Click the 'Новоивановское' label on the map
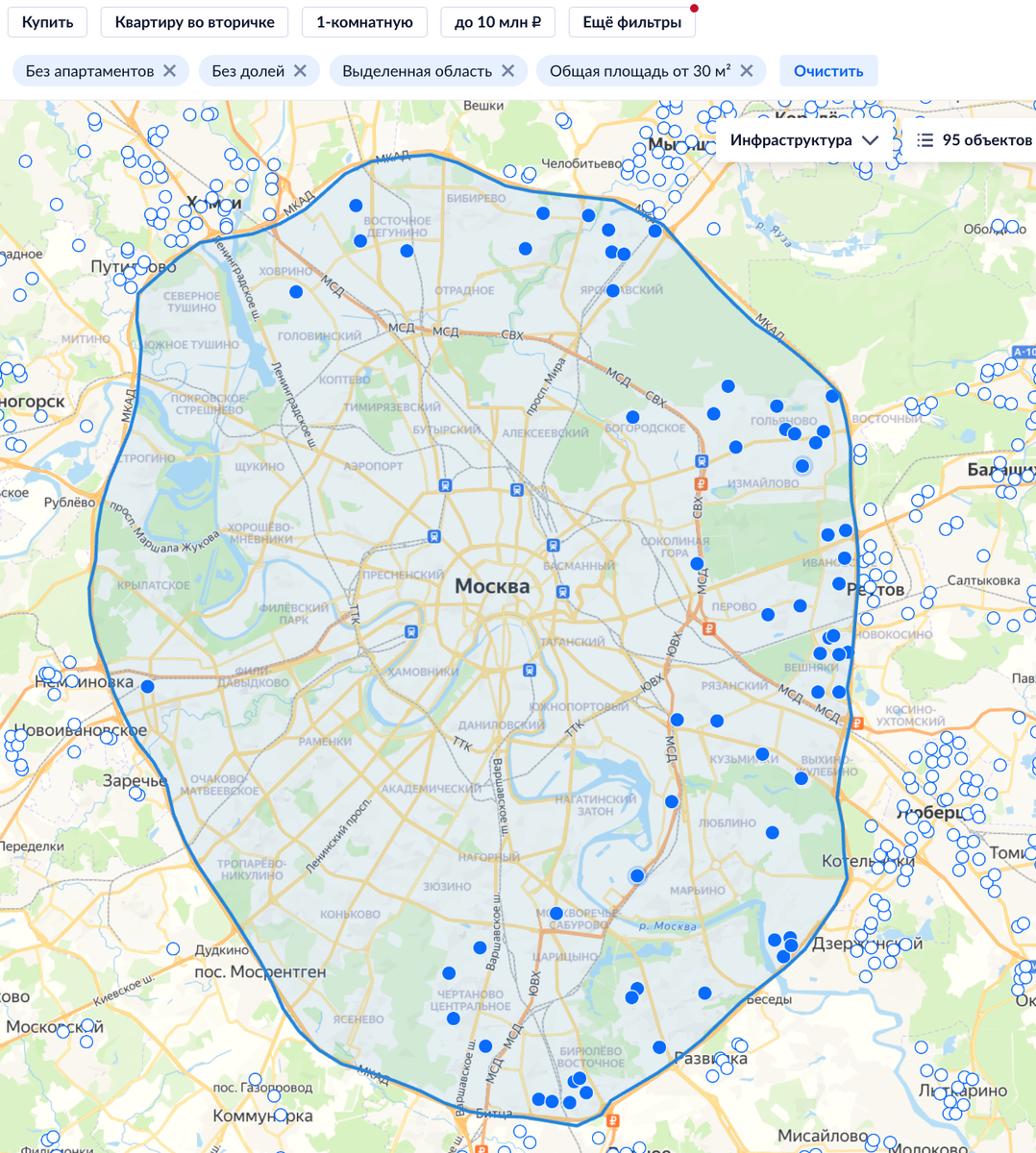 [x=80, y=729]
